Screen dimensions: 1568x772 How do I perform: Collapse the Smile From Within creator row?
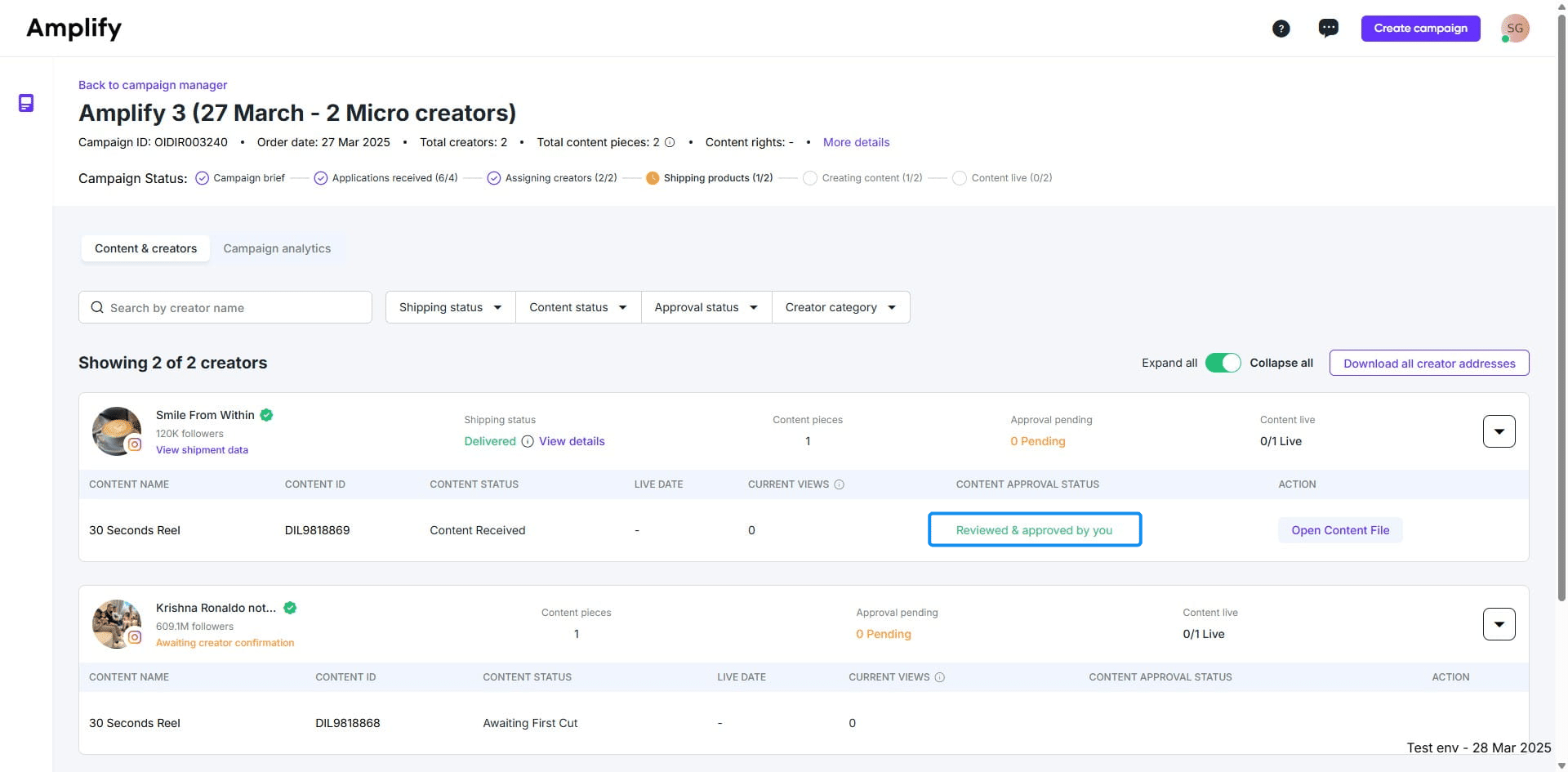[x=1499, y=431]
